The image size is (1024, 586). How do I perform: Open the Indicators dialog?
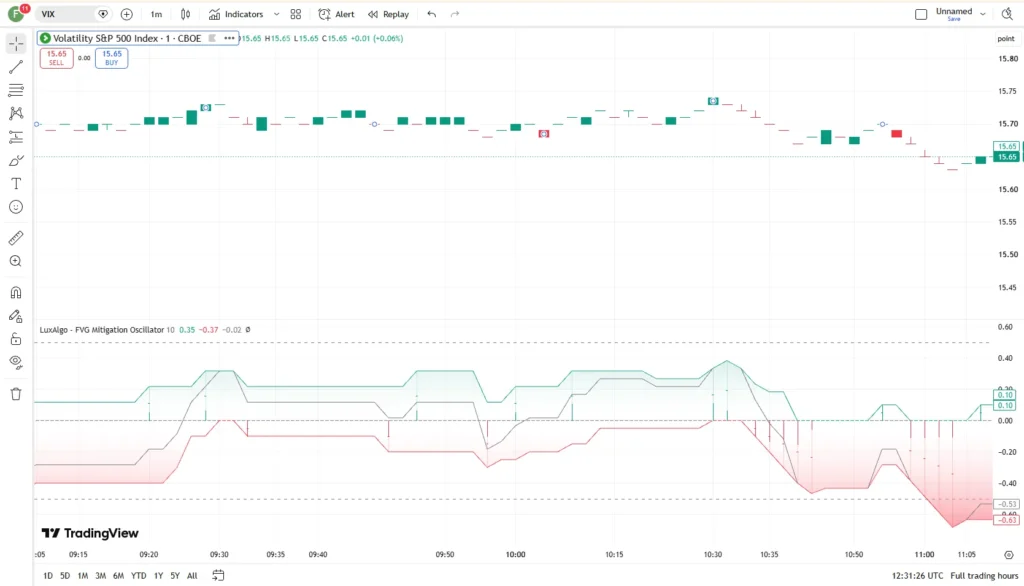[x=236, y=14]
